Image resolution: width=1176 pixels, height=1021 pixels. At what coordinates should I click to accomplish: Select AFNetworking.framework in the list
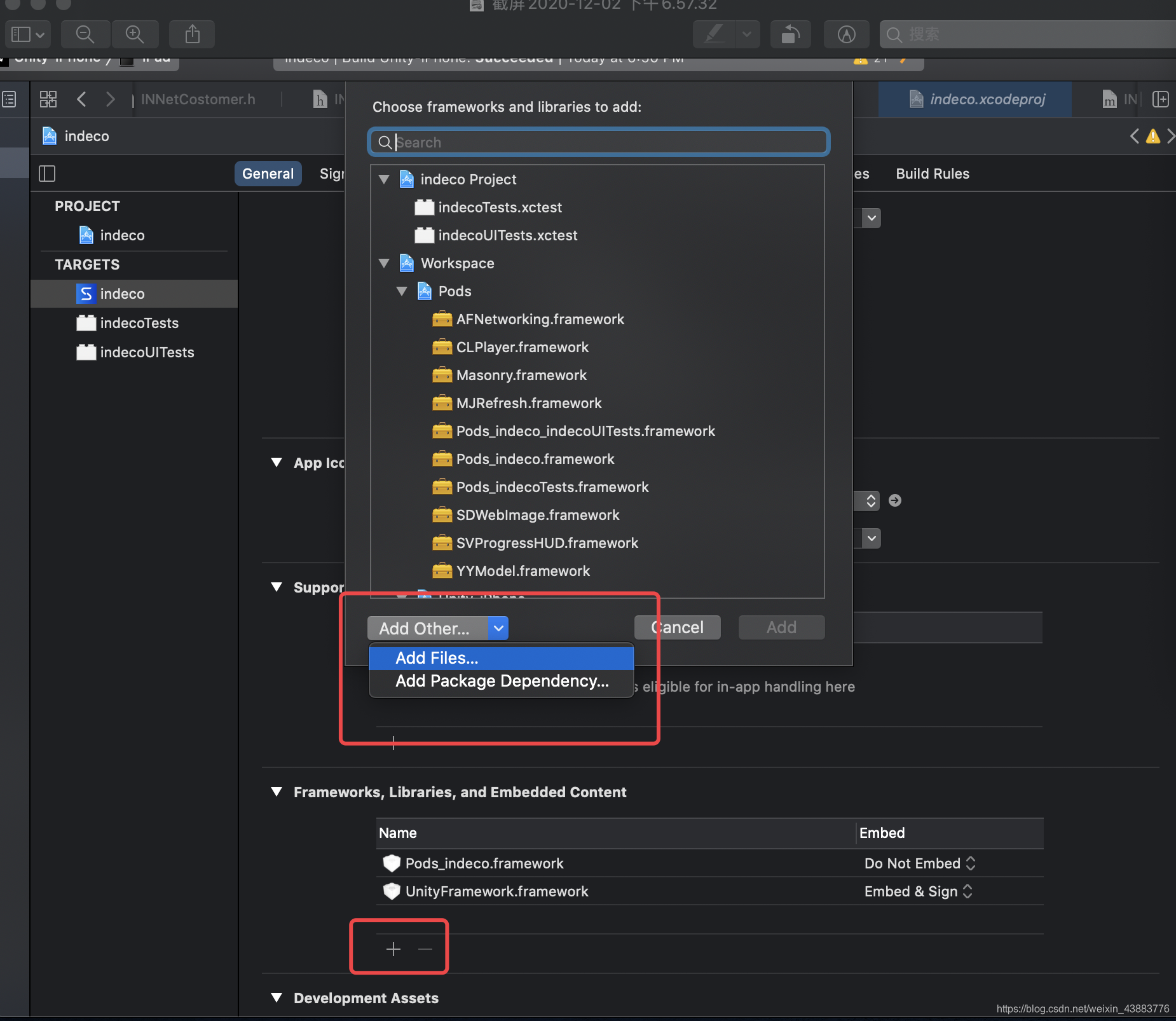pyautogui.click(x=540, y=319)
